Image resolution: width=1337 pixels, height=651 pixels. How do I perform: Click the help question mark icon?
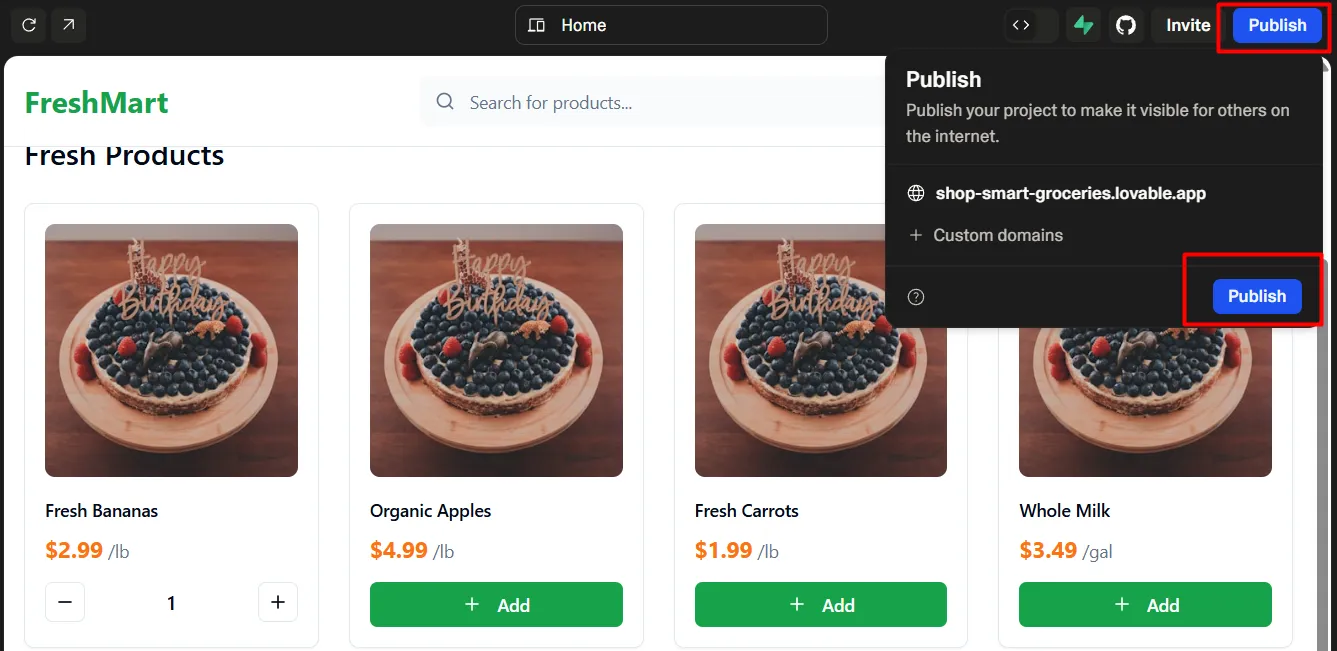coord(915,297)
